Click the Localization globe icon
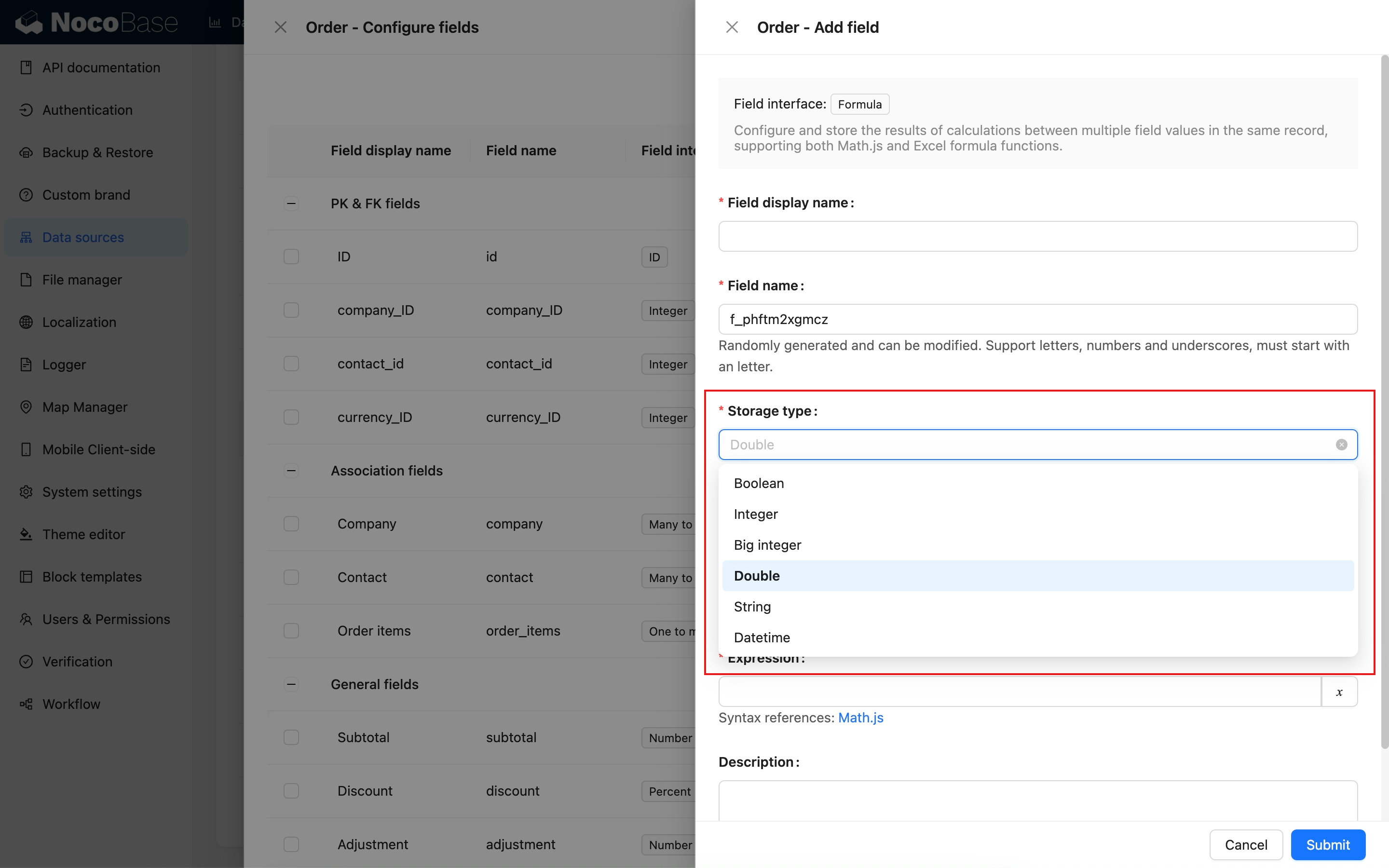The image size is (1389, 868). pyautogui.click(x=26, y=322)
